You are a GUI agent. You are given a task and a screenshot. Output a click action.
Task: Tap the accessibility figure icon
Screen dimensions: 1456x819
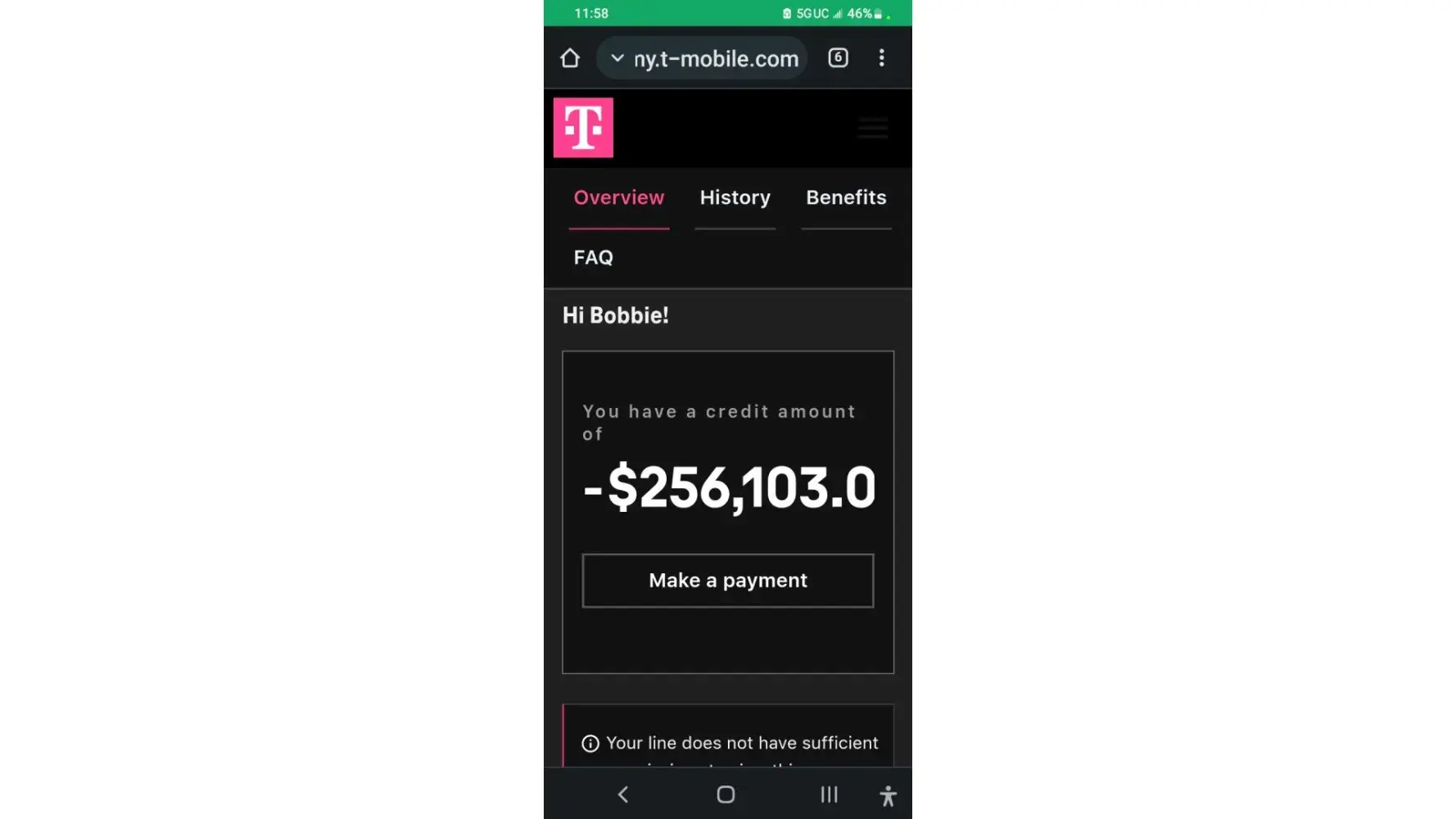click(x=888, y=795)
